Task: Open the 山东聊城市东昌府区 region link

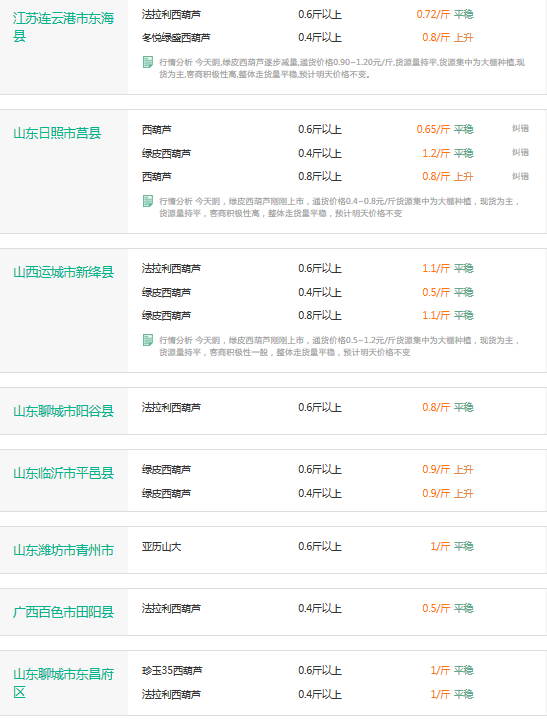Action: pyautogui.click(x=63, y=683)
